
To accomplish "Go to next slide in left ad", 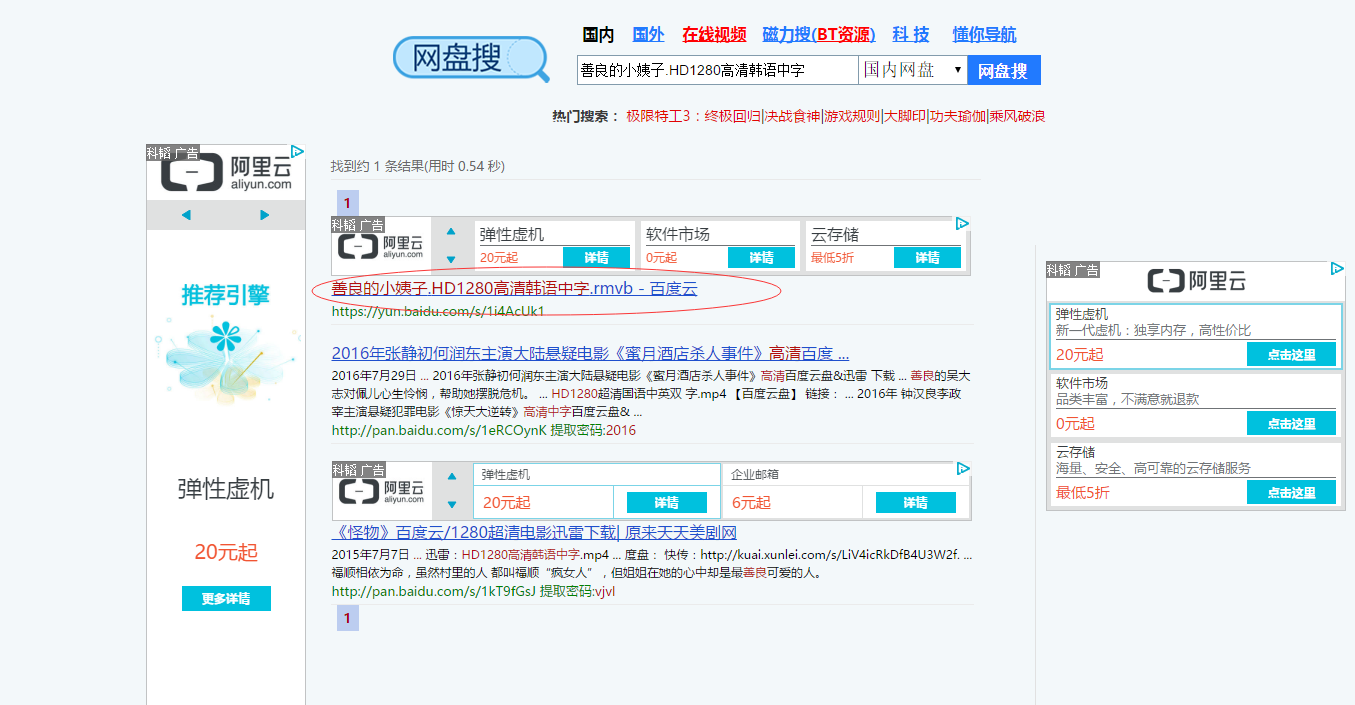I will click(x=264, y=215).
